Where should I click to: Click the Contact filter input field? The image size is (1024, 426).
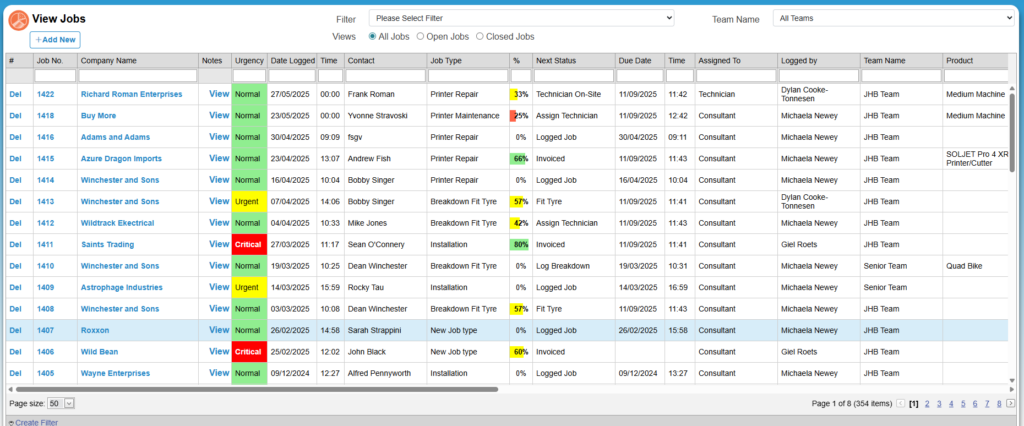tap(385, 76)
